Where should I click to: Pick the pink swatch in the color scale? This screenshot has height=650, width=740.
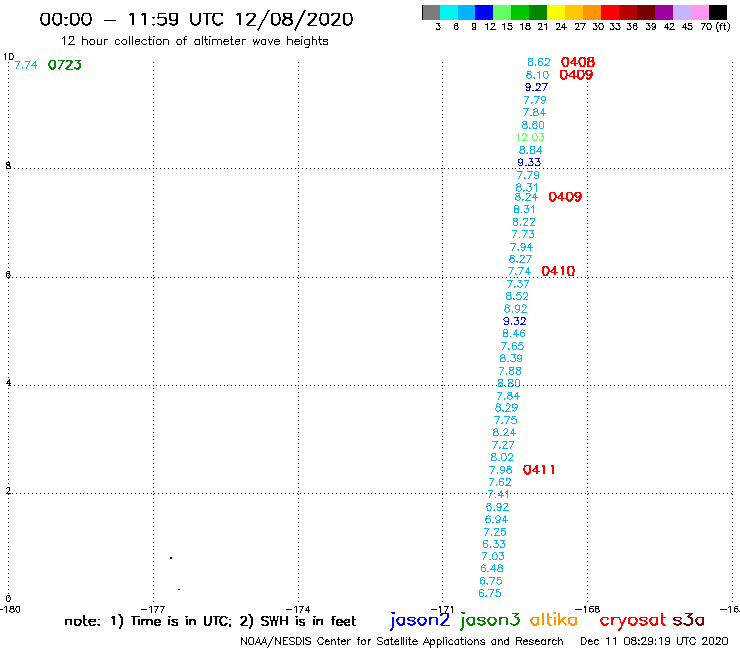[699, 12]
